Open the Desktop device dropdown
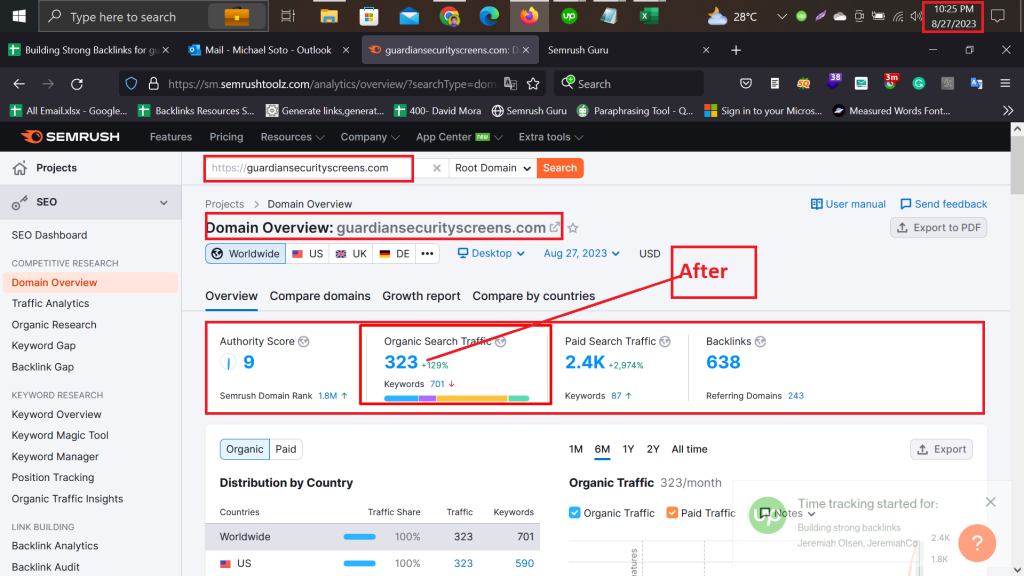The height and width of the screenshot is (576, 1024). coord(491,253)
